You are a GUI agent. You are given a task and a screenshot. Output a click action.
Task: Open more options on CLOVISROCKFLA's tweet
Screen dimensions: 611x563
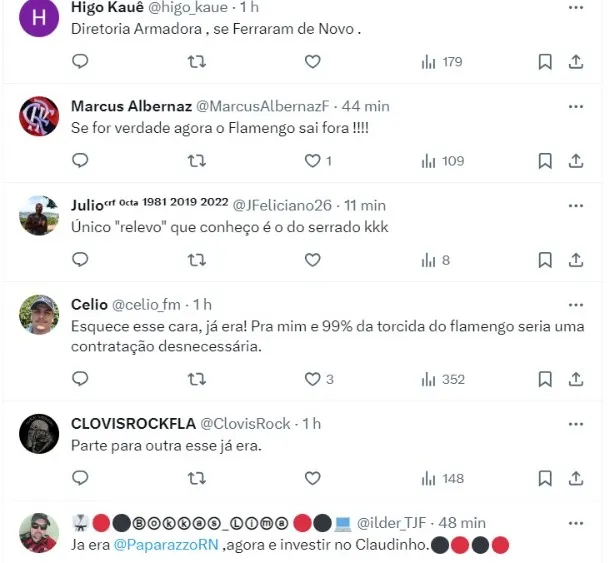(x=576, y=424)
